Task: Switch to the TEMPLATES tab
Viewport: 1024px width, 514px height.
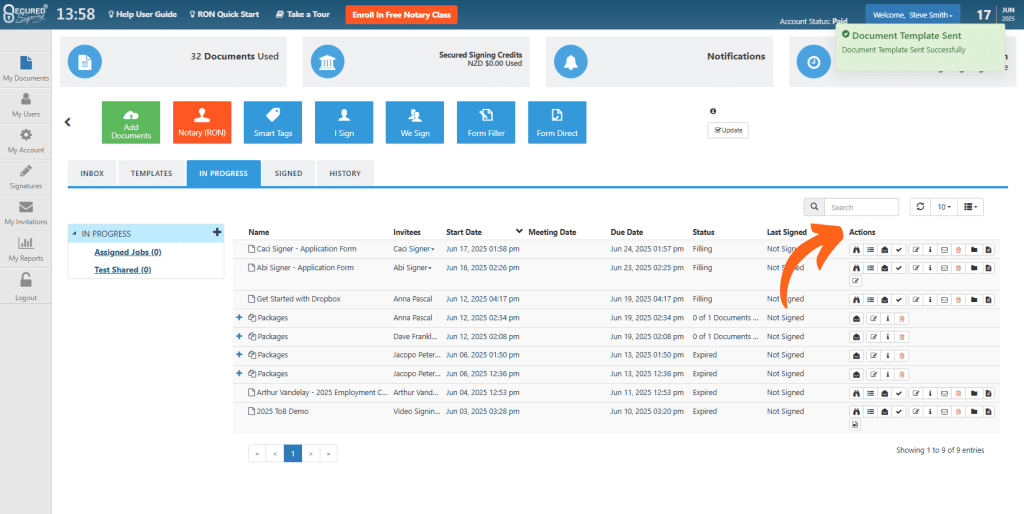Action: pos(152,174)
